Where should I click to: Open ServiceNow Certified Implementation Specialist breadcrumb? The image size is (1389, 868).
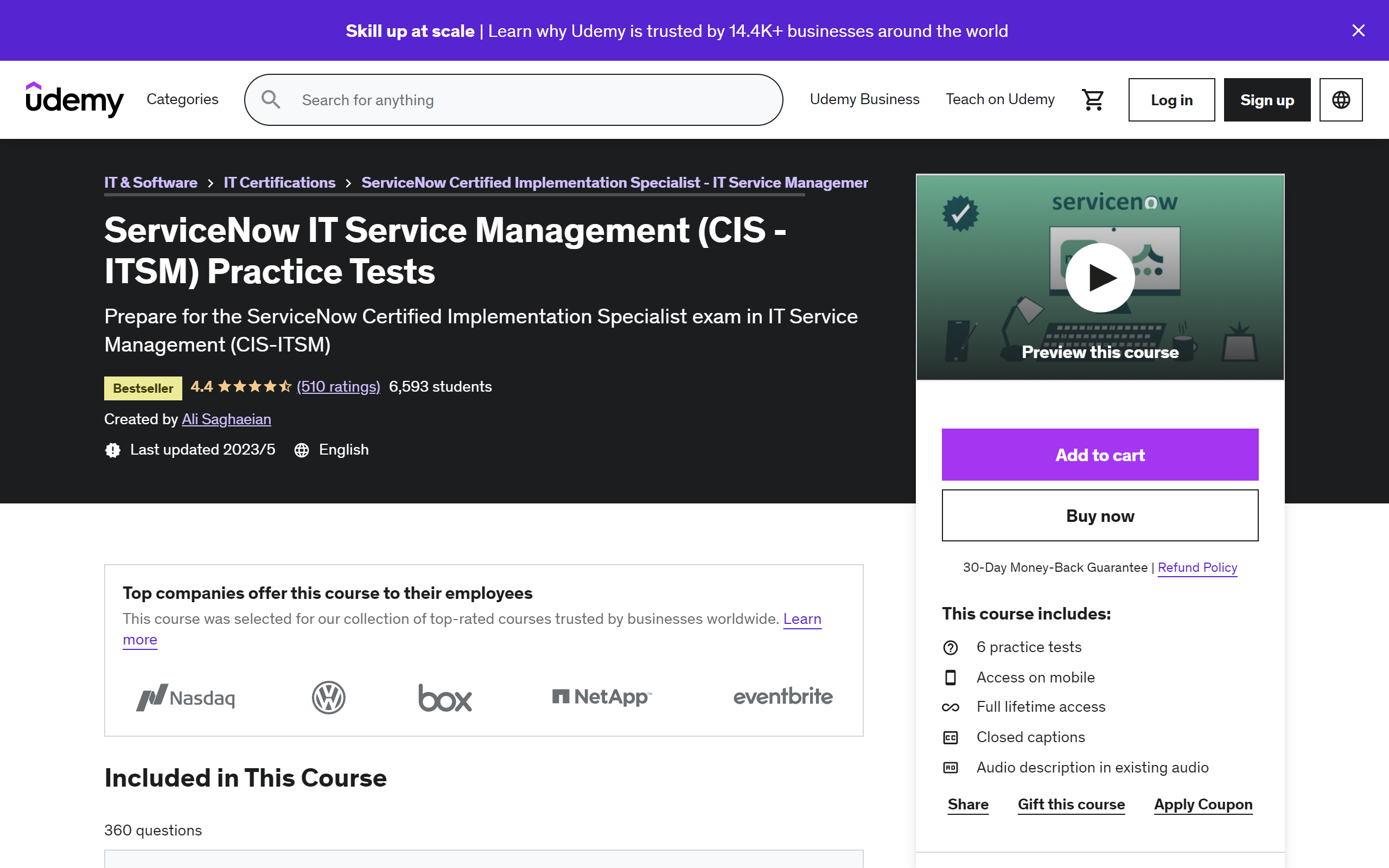coord(615,183)
